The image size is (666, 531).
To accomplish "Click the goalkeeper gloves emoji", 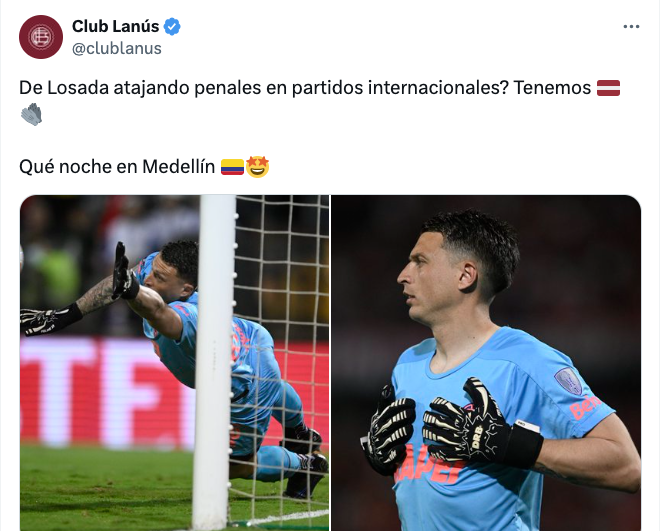I will (31, 114).
